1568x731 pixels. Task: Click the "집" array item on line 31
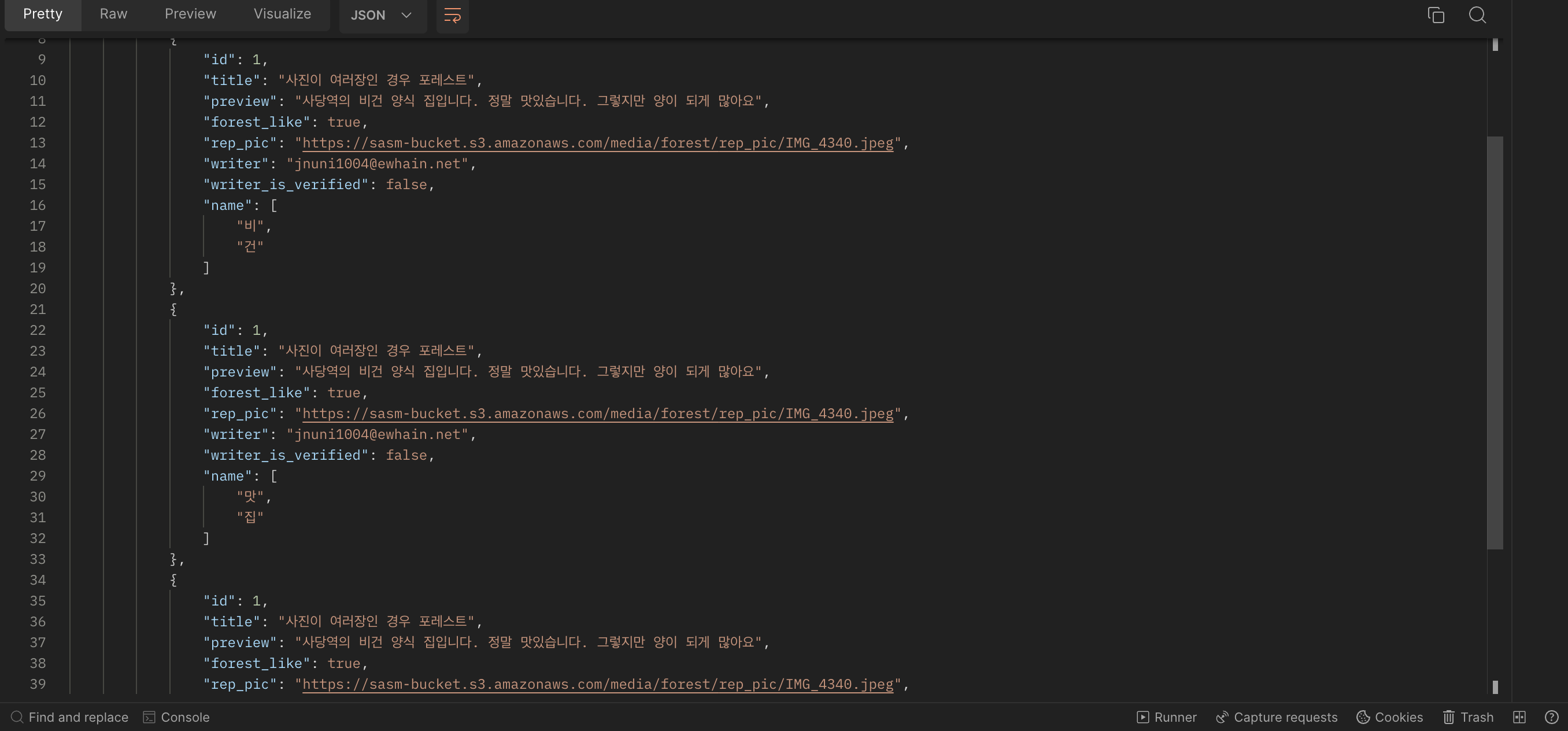pyautogui.click(x=250, y=518)
